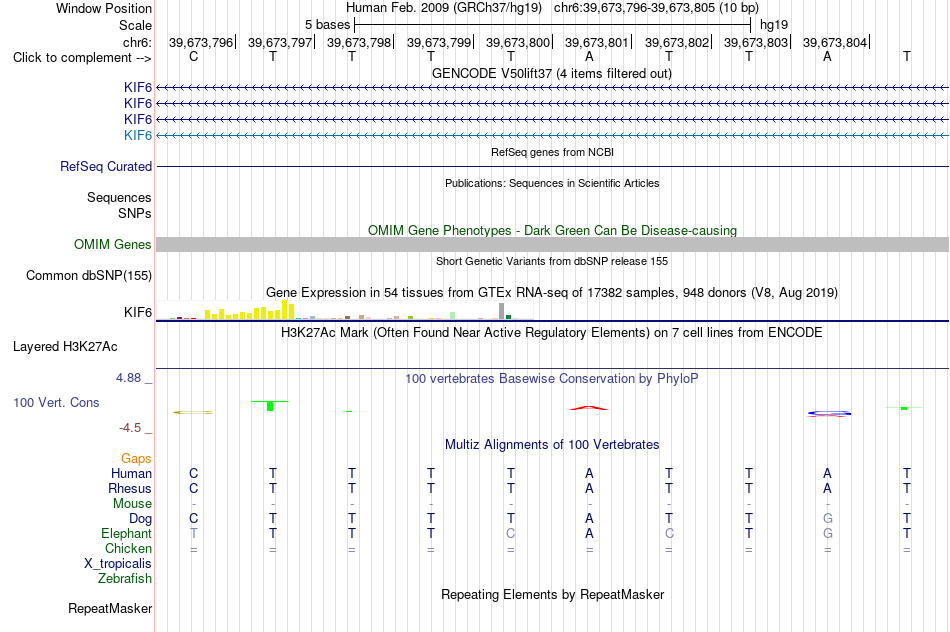Click the SNPs track label

pos(135,213)
